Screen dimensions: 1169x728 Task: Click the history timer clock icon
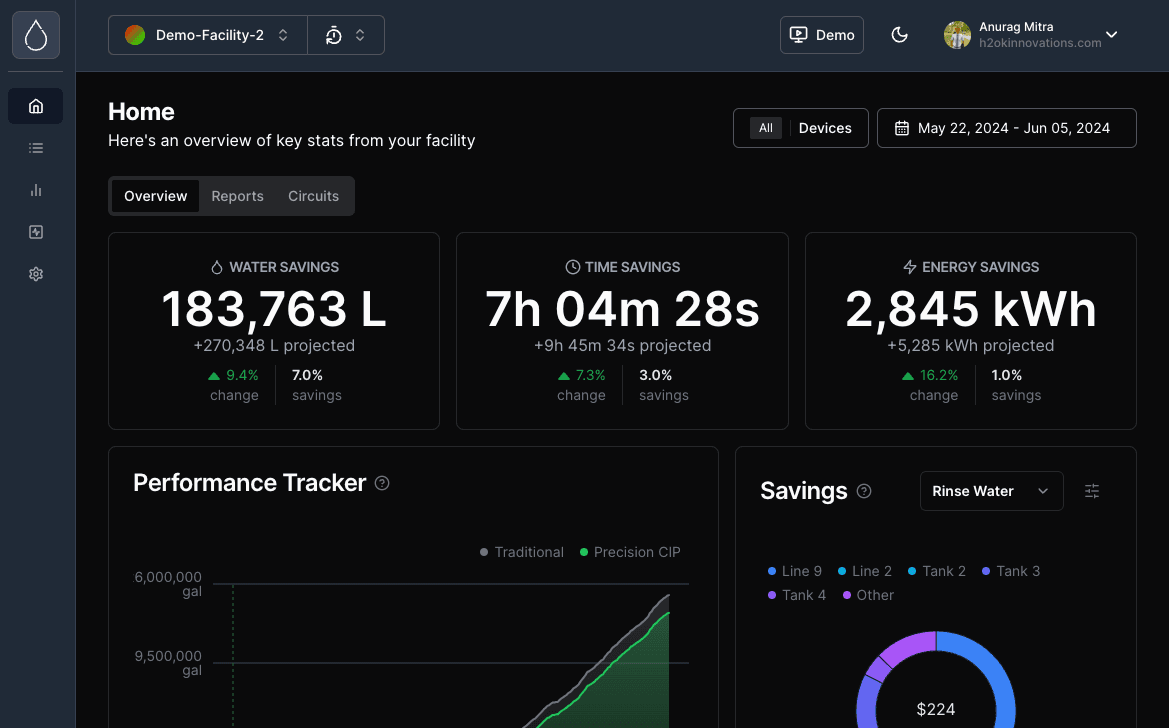click(x=334, y=35)
